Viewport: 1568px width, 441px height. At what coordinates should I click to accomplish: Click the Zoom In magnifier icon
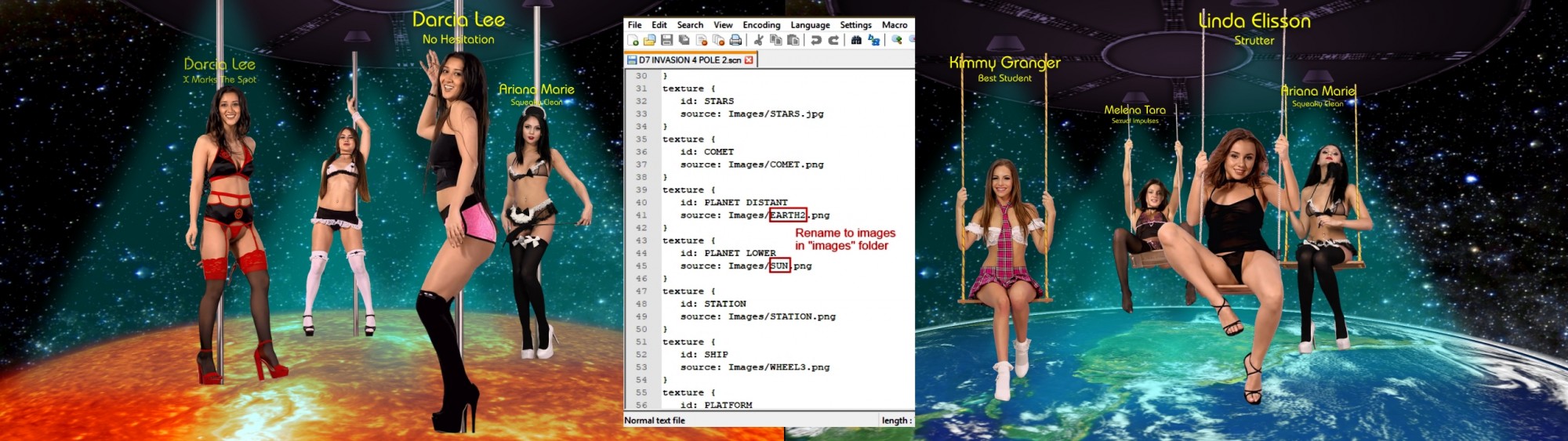point(897,40)
